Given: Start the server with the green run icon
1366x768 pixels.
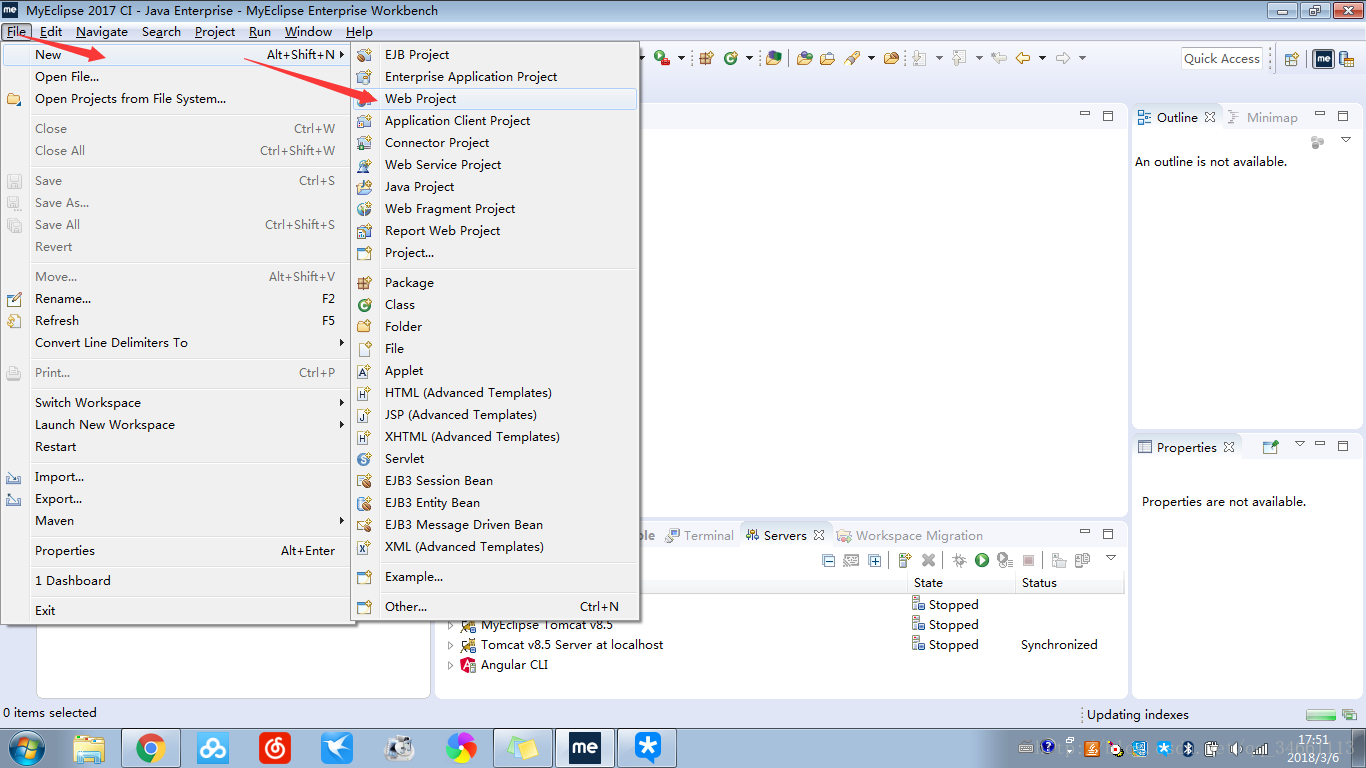Looking at the screenshot, I should (x=982, y=560).
